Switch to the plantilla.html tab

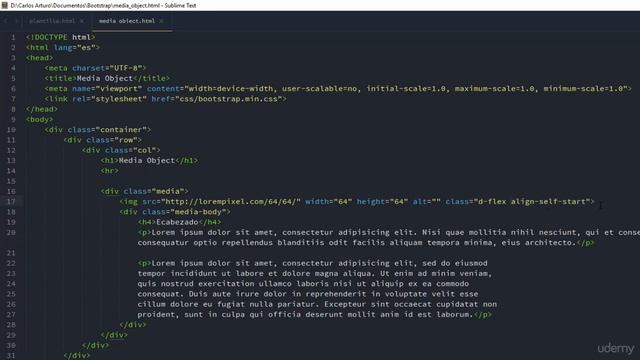click(52, 21)
